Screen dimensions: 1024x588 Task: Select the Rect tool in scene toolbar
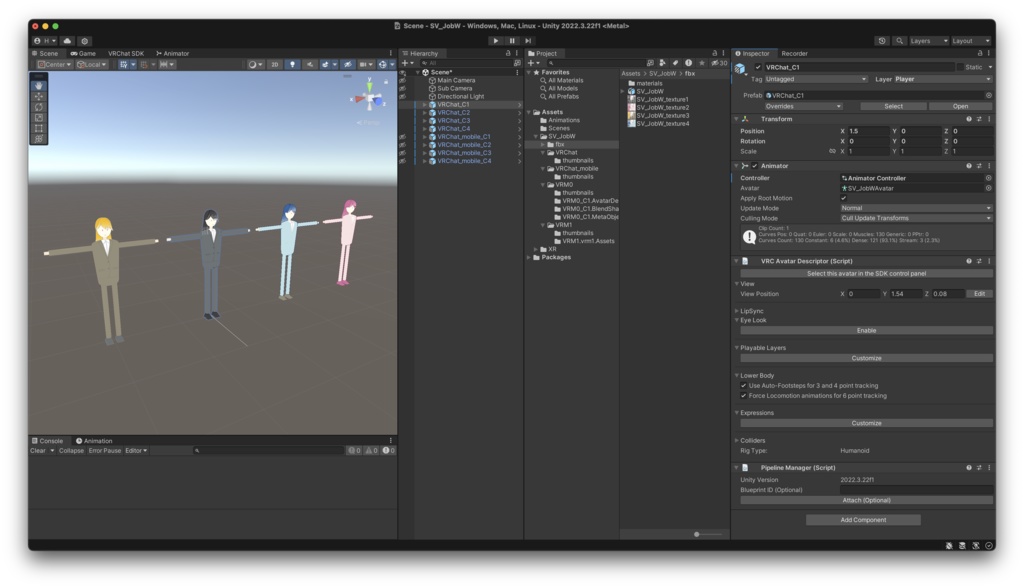click(x=39, y=128)
